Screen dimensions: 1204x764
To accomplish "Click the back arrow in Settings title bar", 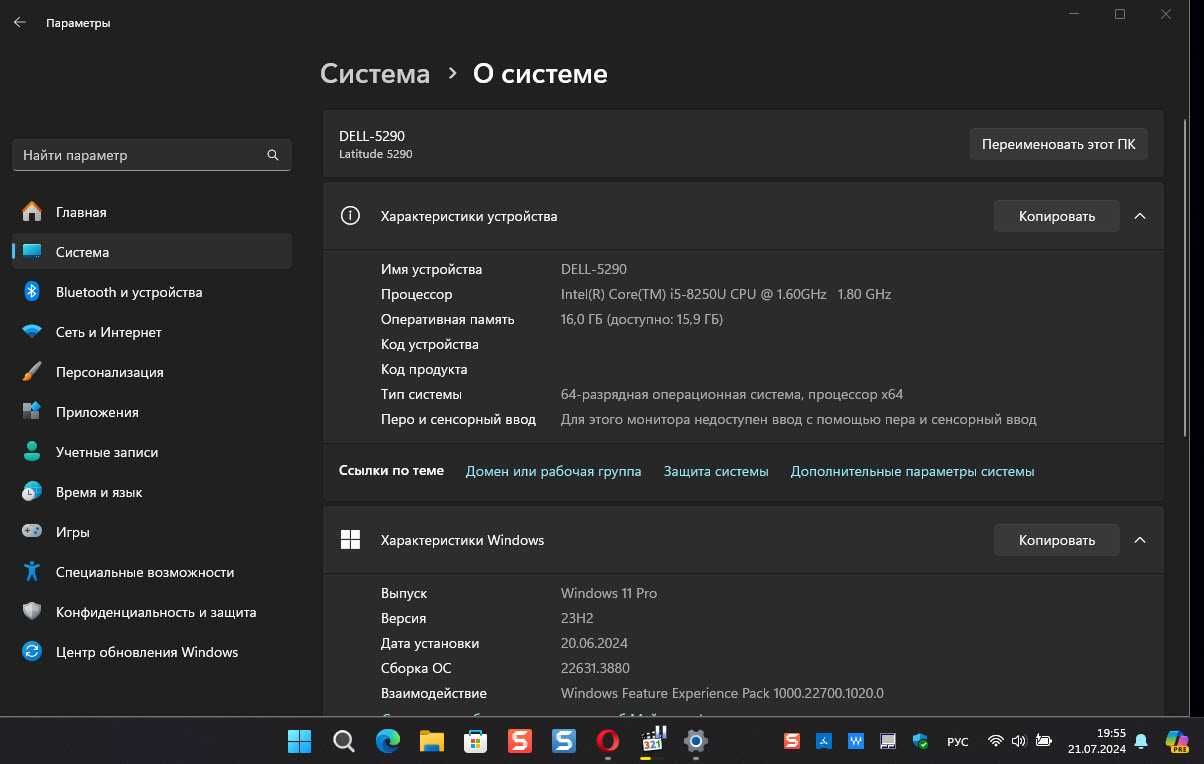I will click(x=19, y=22).
